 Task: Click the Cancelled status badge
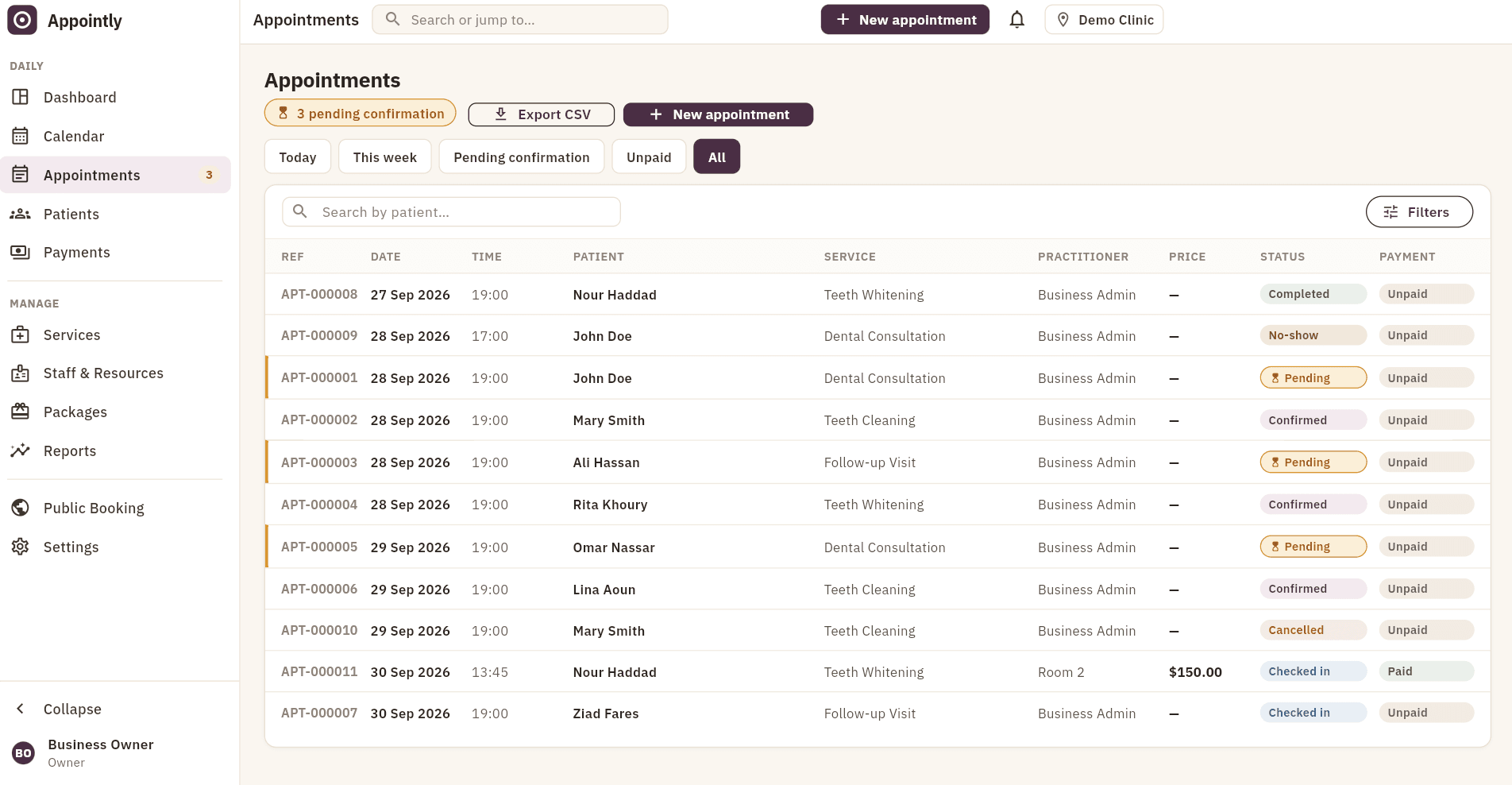coord(1313,630)
